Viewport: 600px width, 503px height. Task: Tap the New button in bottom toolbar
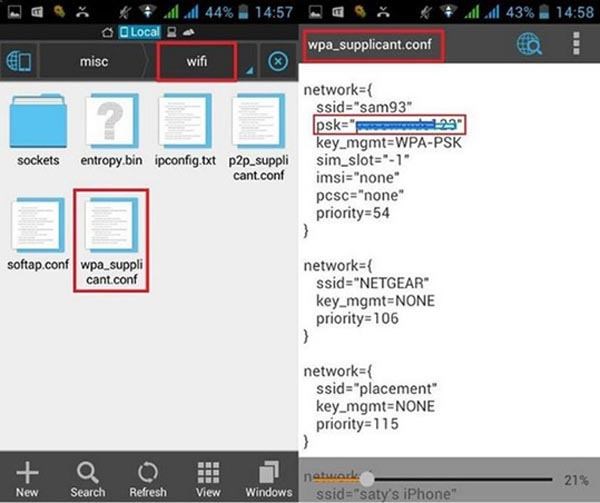27,479
